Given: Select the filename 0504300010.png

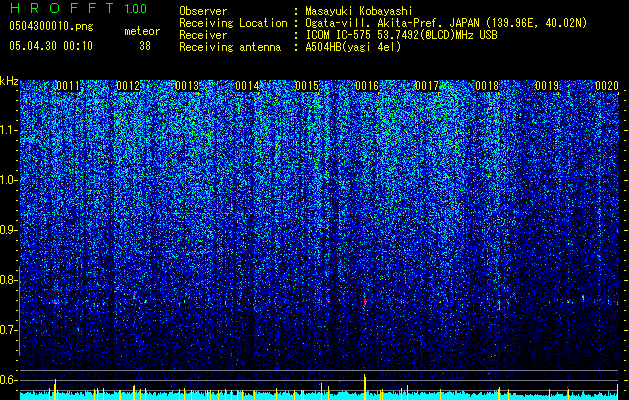Looking at the screenshot, I should [51, 27].
